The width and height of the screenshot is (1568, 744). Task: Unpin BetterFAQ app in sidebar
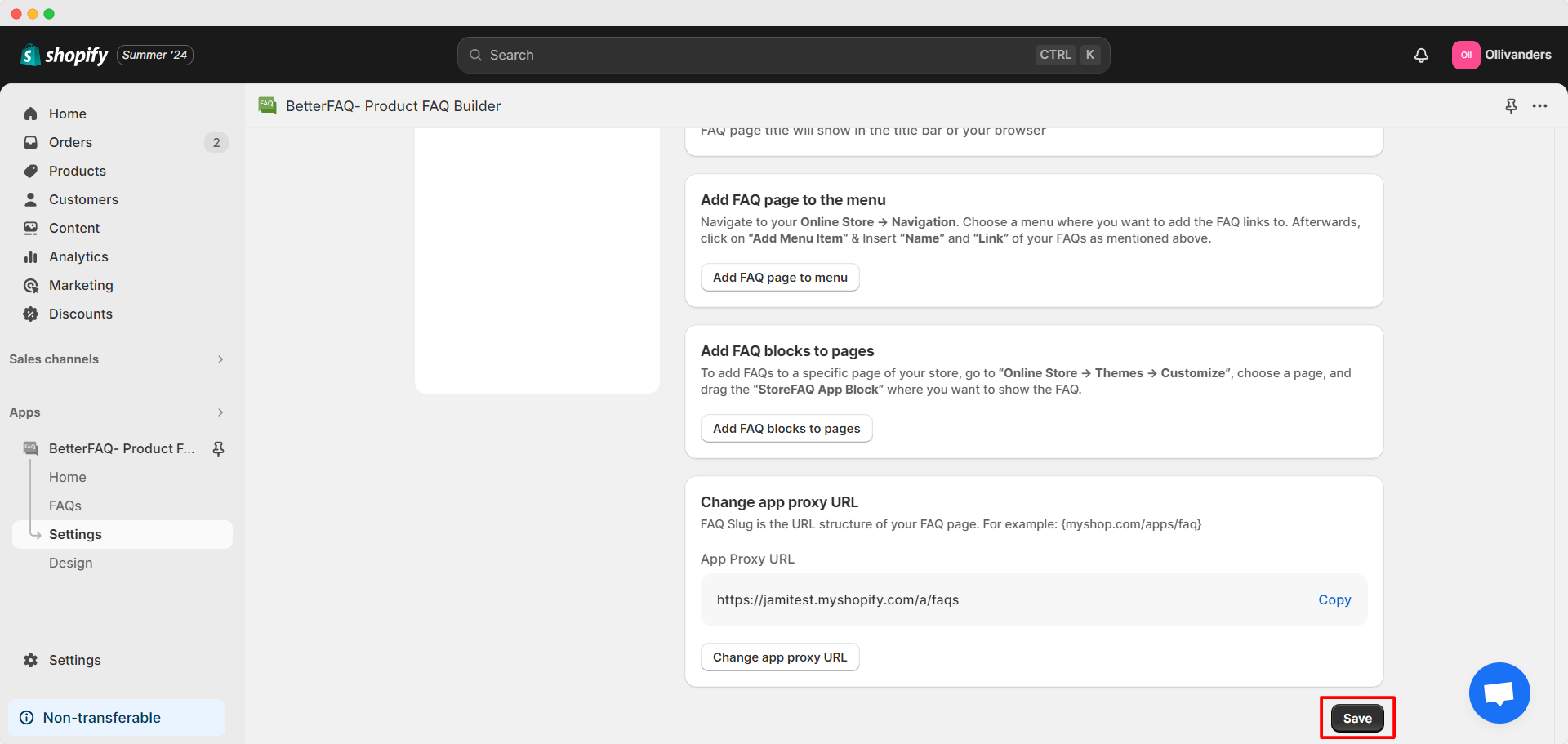coord(218,448)
